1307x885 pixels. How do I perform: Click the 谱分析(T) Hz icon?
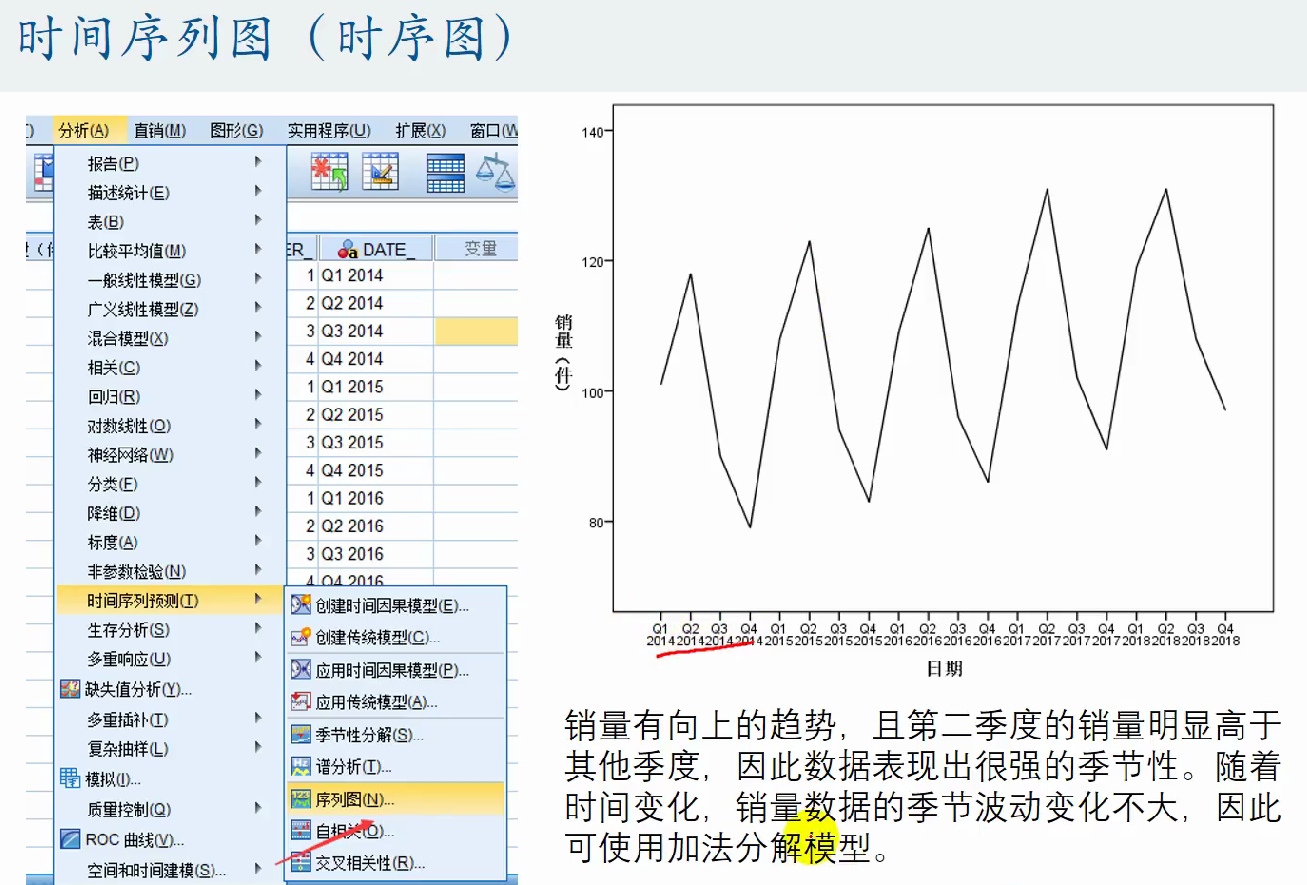(x=301, y=767)
